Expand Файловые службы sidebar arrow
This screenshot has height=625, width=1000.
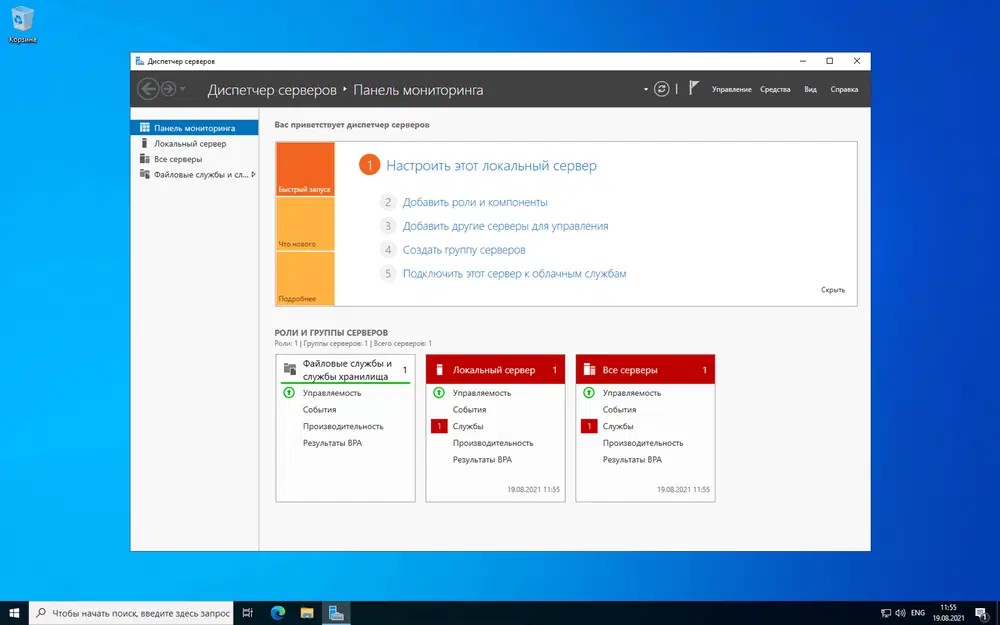253,174
